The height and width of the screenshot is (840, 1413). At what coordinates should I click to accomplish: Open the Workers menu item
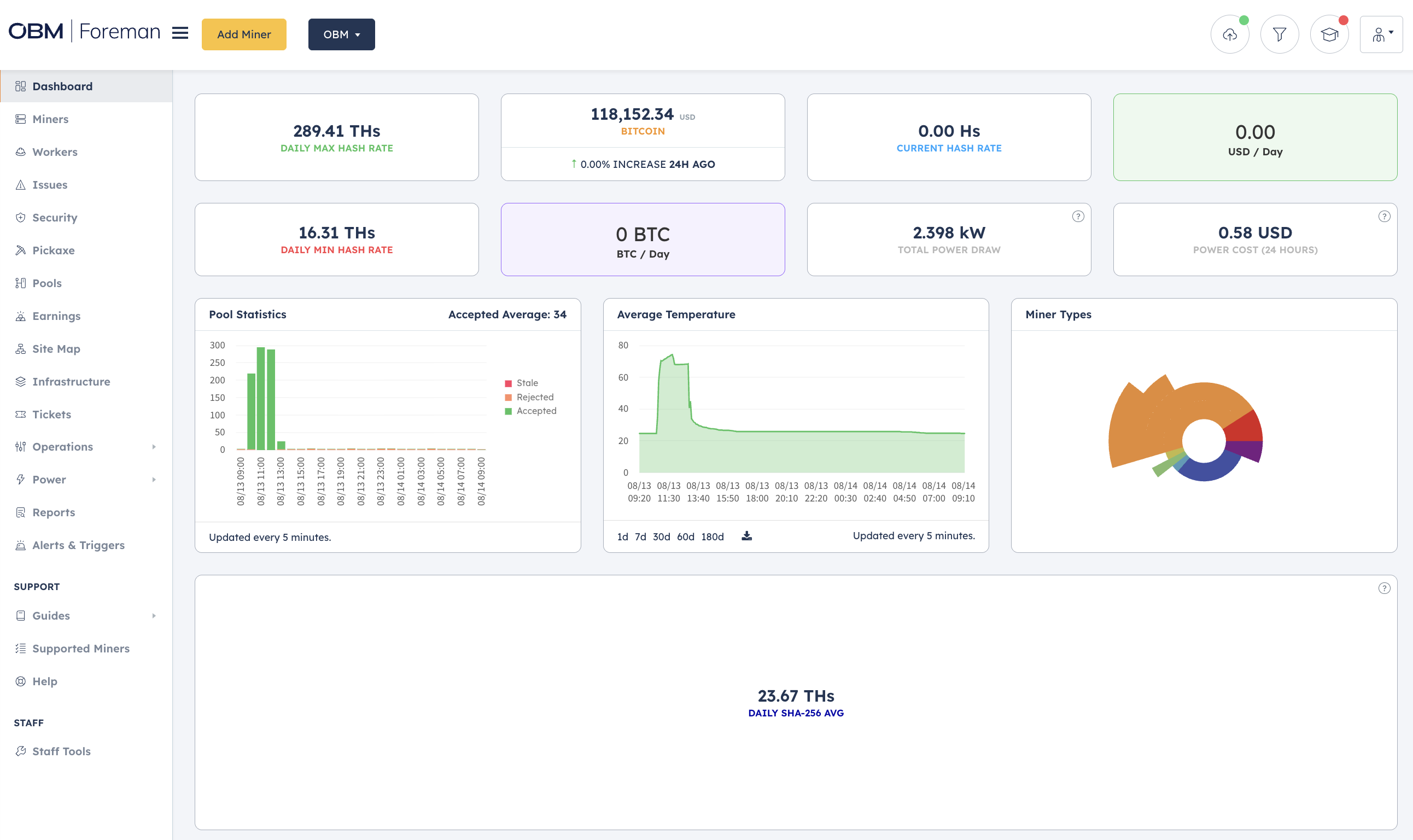(x=86, y=151)
